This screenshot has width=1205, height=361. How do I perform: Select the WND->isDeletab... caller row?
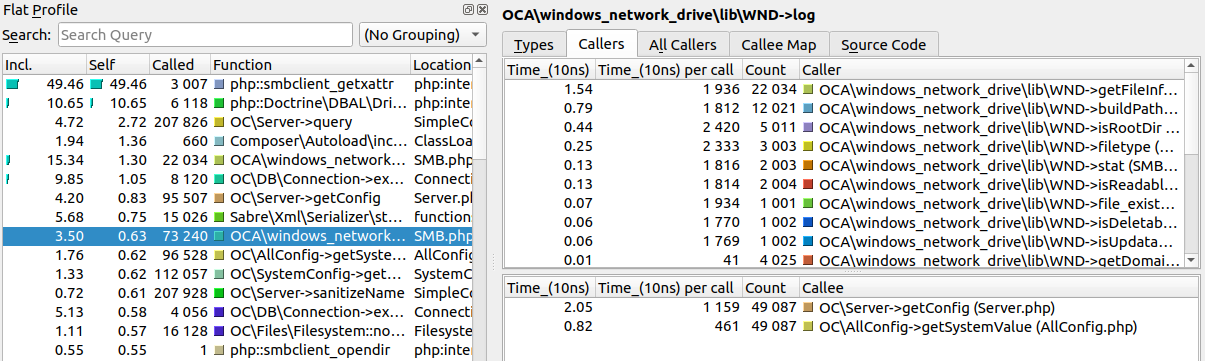(843, 222)
